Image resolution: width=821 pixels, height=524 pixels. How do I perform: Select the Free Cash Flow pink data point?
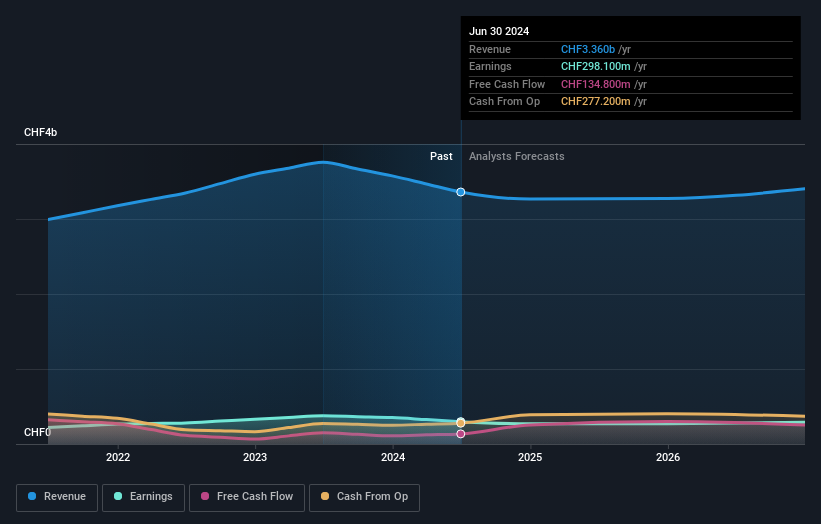461,434
